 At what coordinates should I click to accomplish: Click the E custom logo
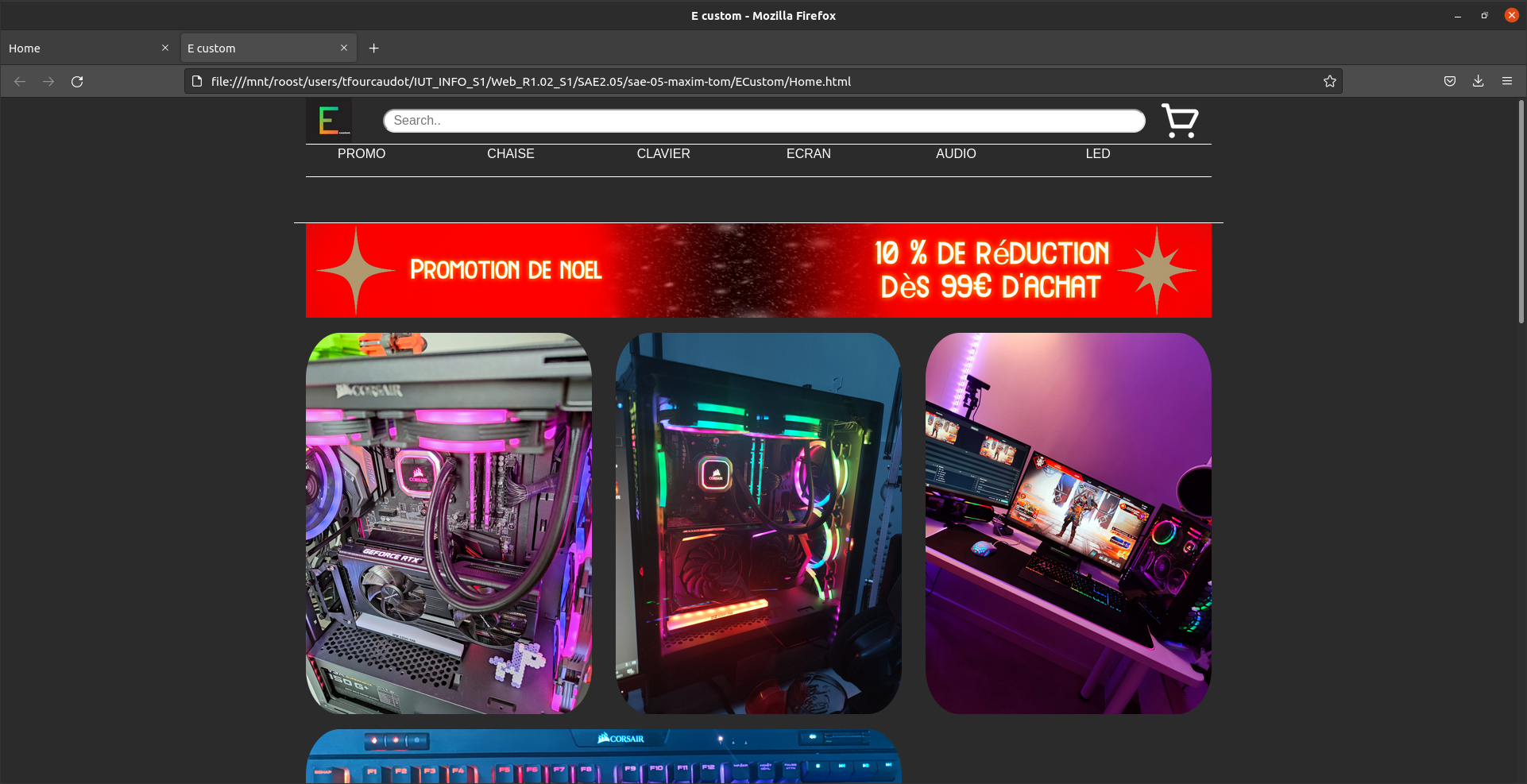tap(328, 120)
